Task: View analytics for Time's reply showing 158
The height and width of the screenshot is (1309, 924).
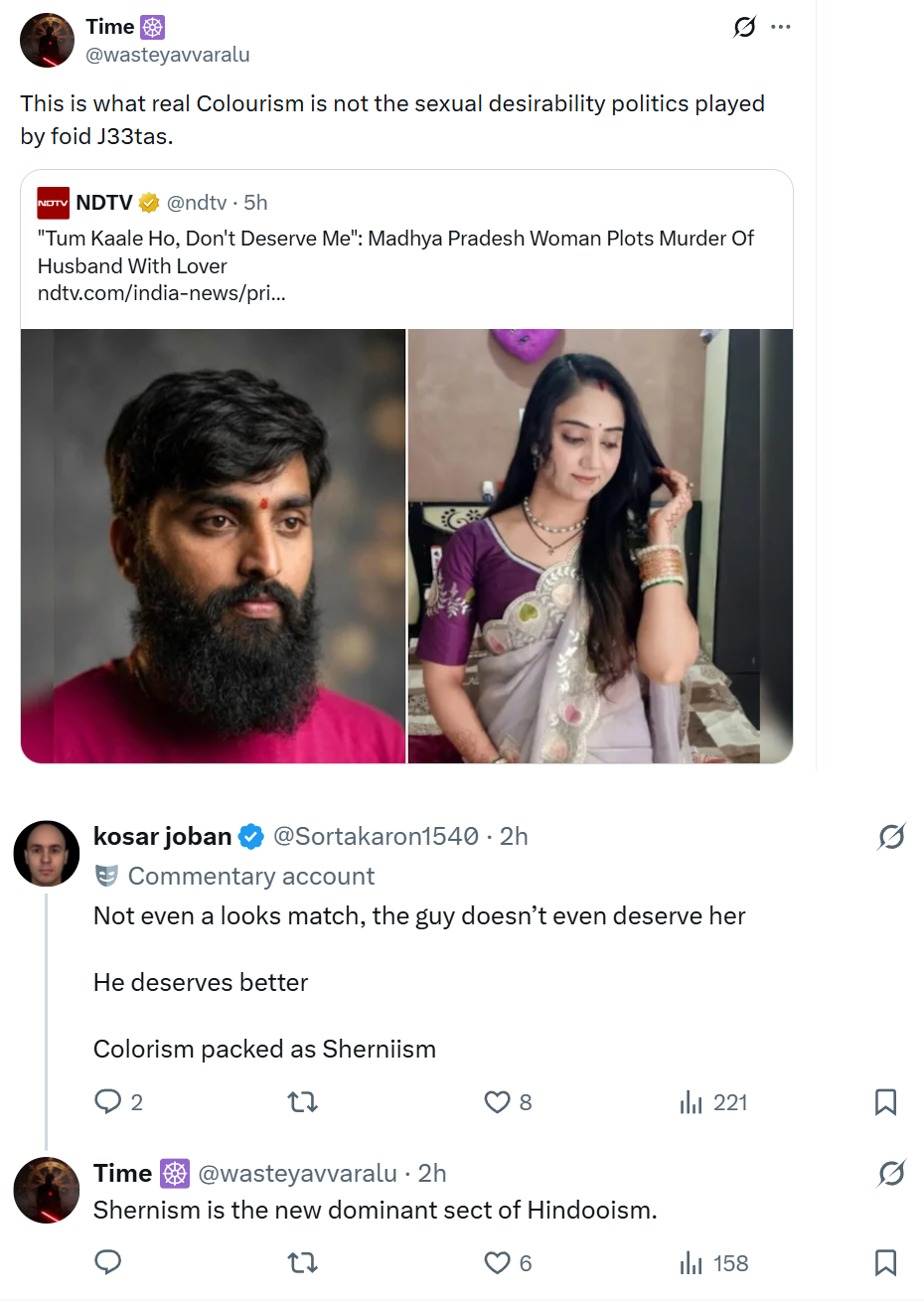Action: pos(713,1263)
